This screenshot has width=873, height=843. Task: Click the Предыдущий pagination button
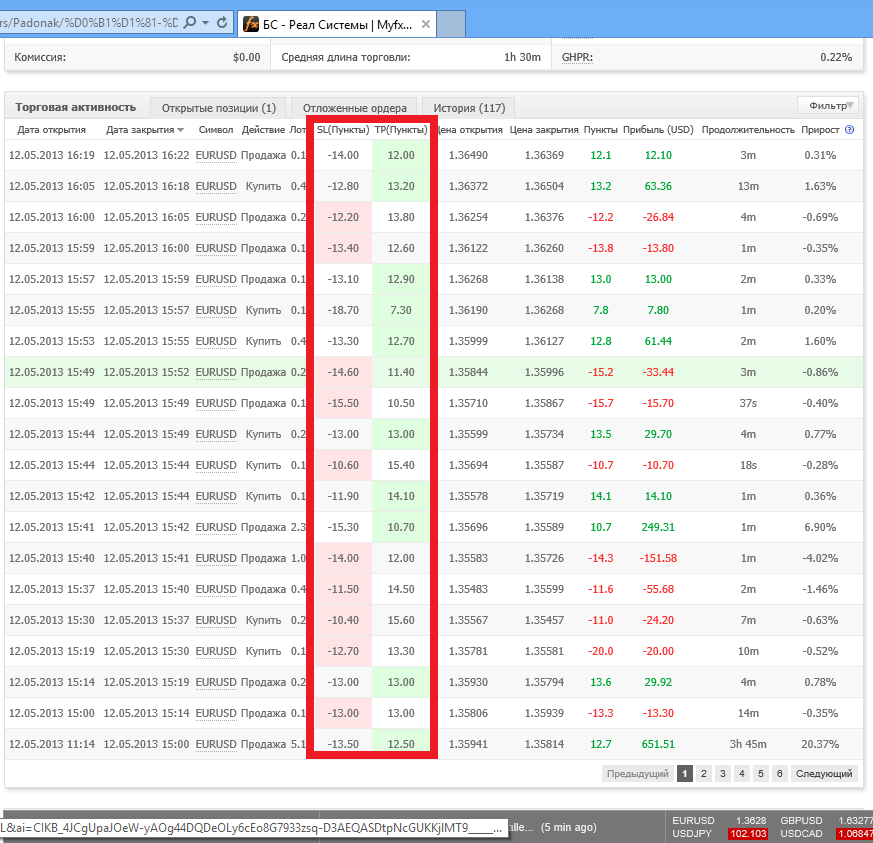click(637, 773)
